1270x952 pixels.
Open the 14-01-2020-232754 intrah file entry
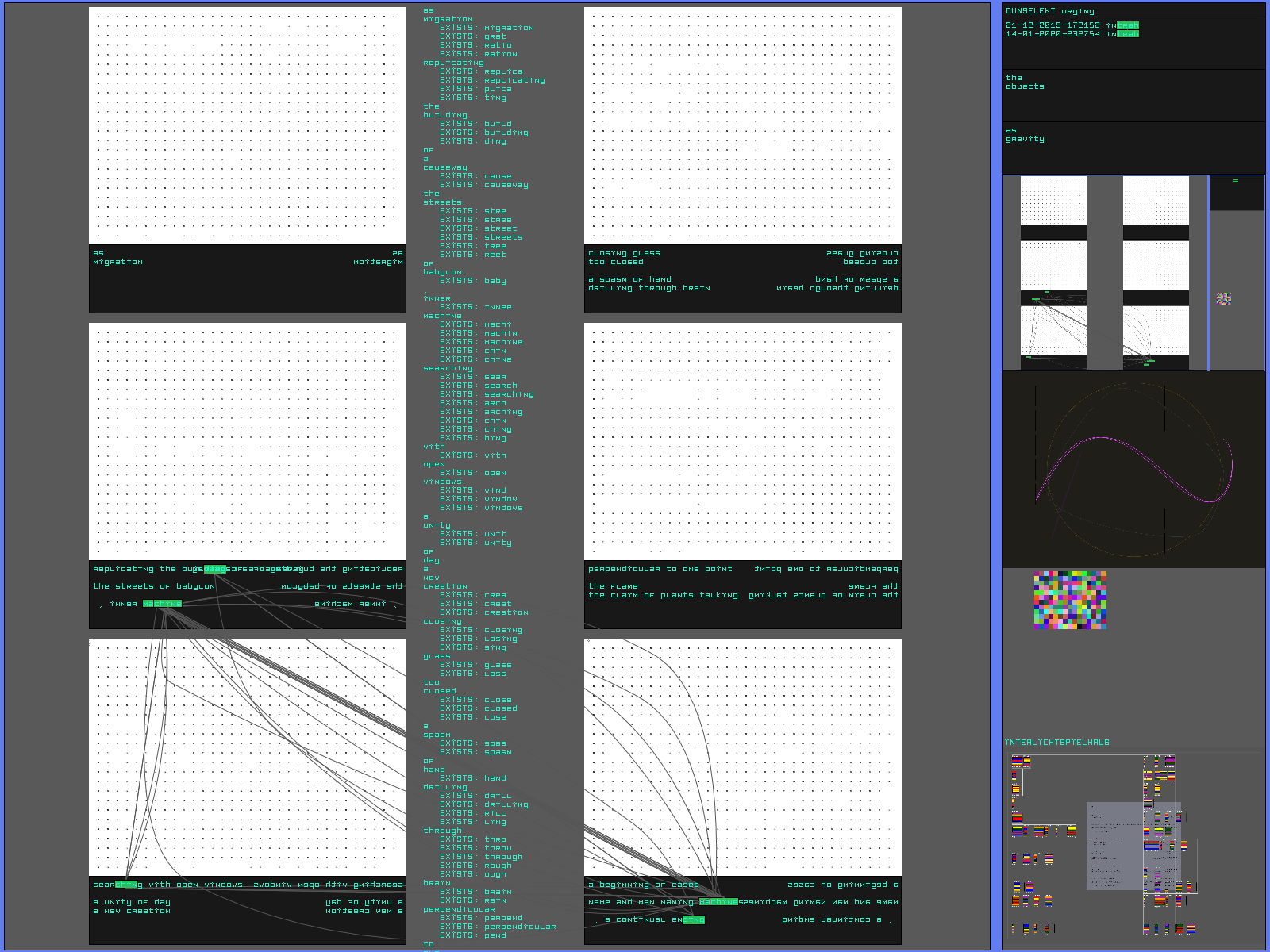[1072, 34]
